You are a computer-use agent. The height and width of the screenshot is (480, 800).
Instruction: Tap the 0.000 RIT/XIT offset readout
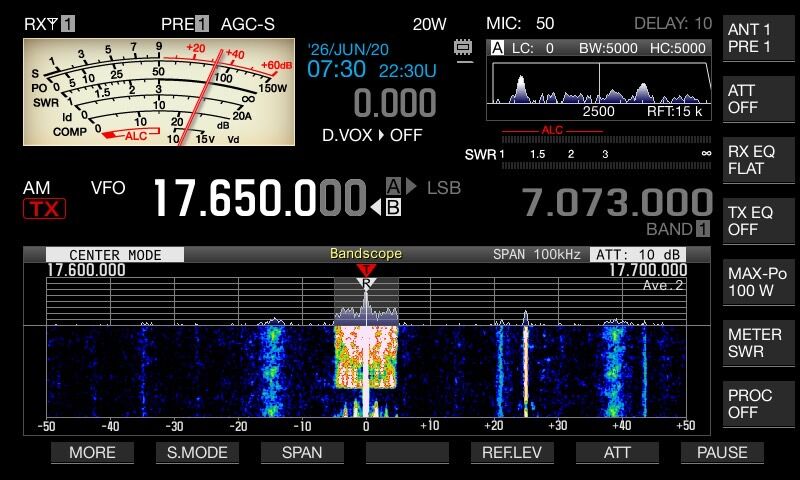[x=395, y=103]
